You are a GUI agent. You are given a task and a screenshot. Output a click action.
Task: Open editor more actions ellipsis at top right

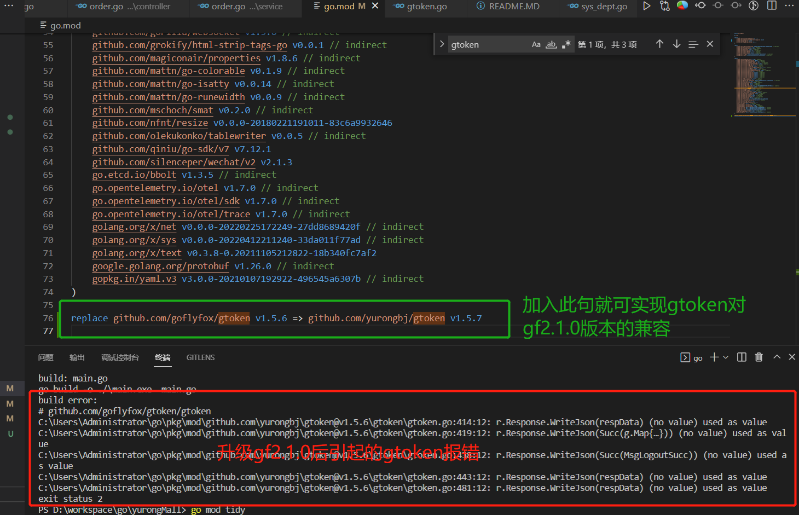click(789, 6)
